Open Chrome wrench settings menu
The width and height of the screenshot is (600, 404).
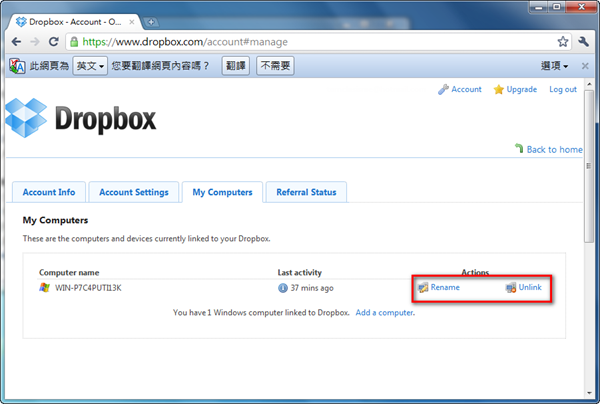tap(584, 41)
